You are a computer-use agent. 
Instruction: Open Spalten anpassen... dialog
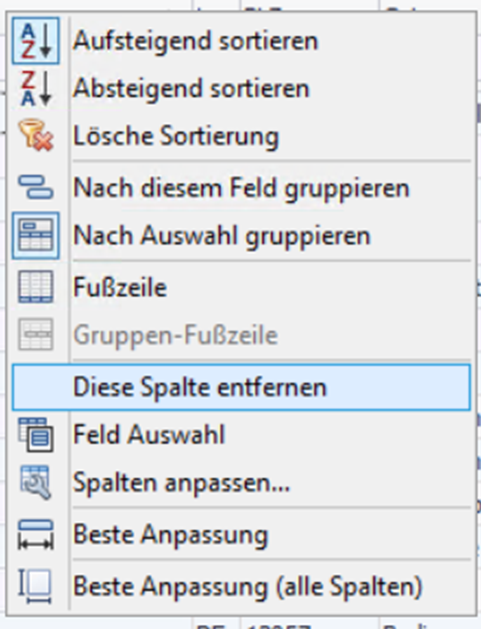(x=181, y=483)
